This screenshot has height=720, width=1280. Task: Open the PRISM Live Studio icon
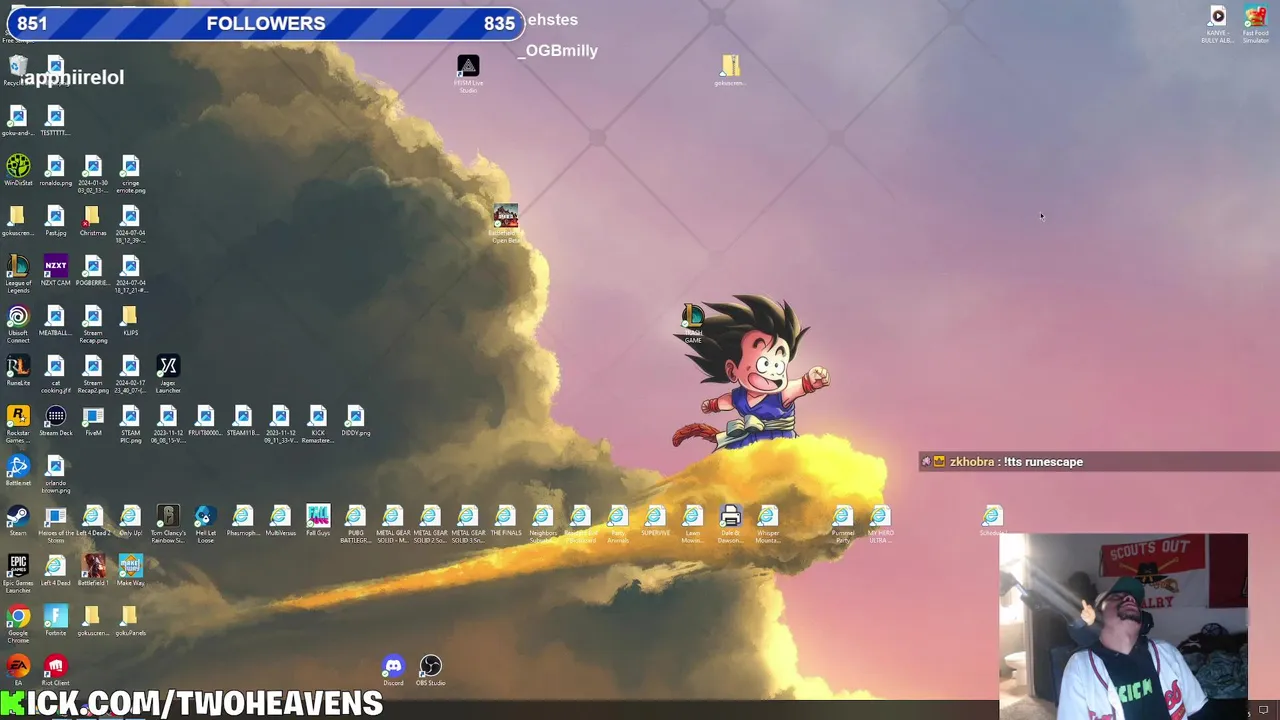(468, 74)
